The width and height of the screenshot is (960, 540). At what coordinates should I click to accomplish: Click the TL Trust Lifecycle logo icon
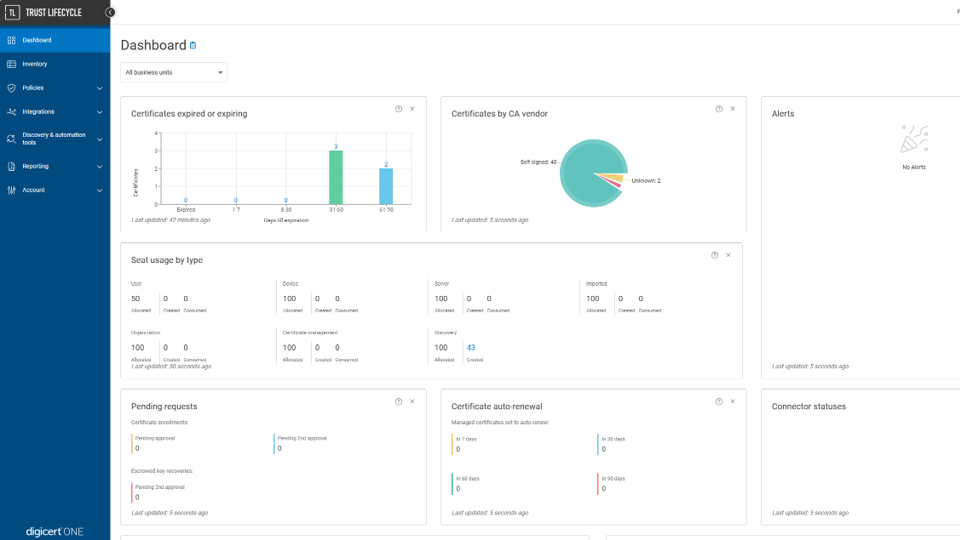[x=12, y=12]
